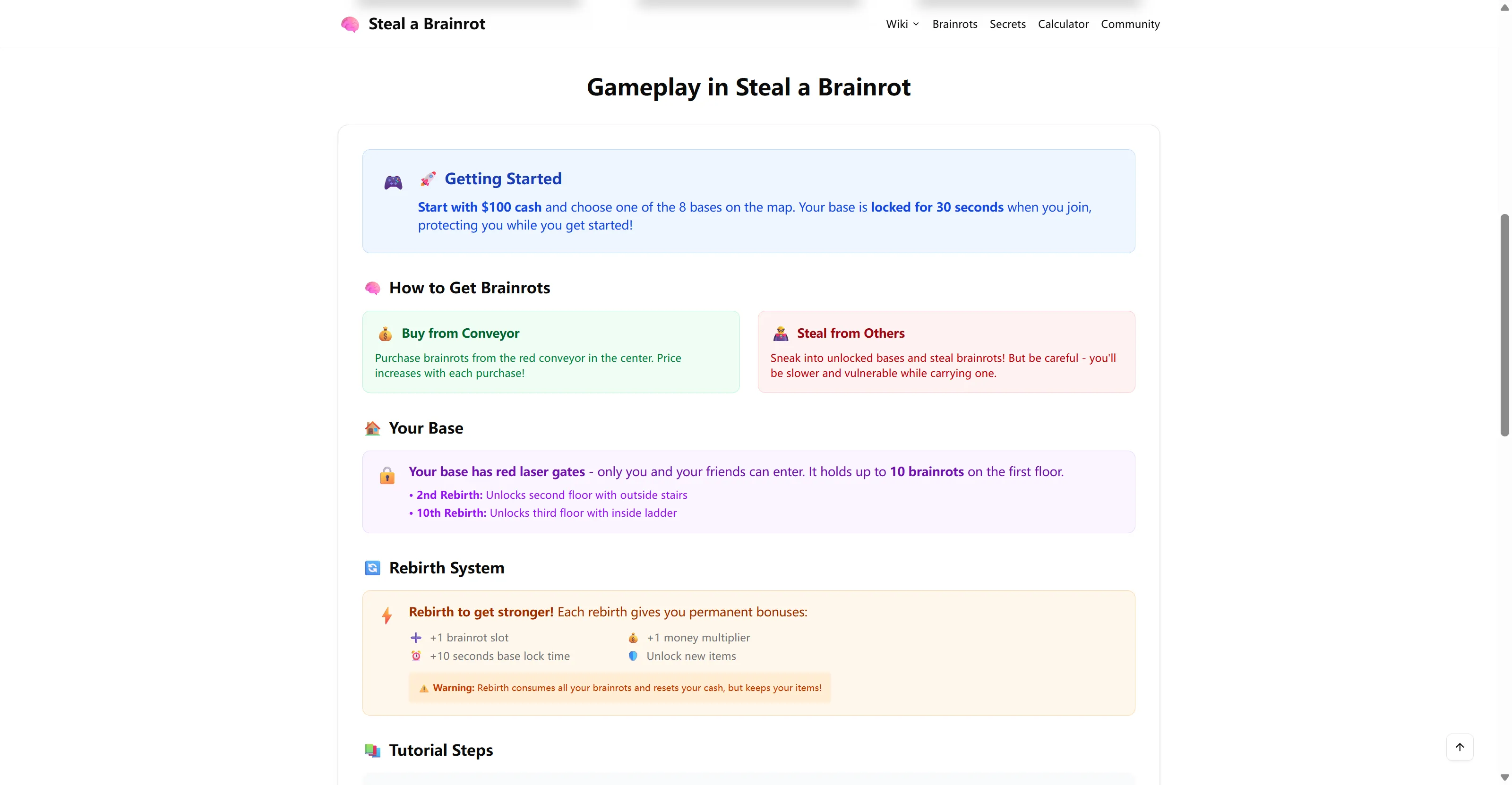Click the refresh icon beside Rebirth System

373,568
